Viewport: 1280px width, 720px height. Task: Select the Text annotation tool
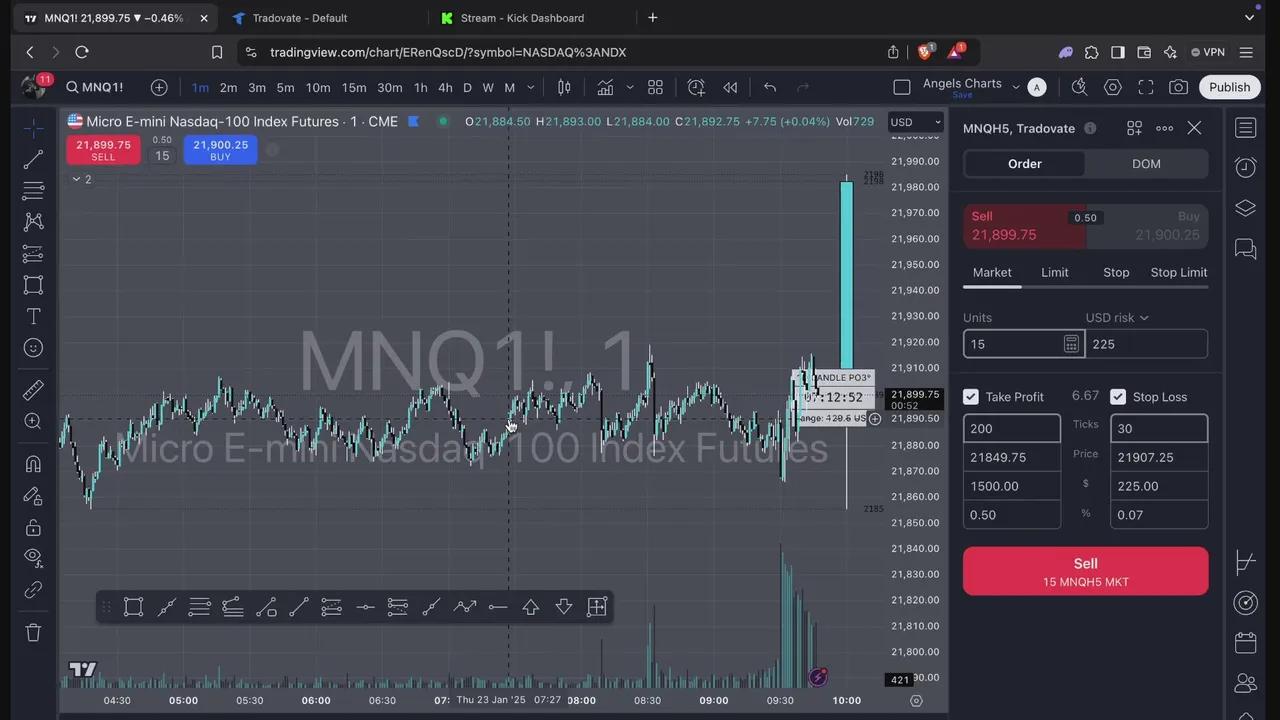click(33, 316)
